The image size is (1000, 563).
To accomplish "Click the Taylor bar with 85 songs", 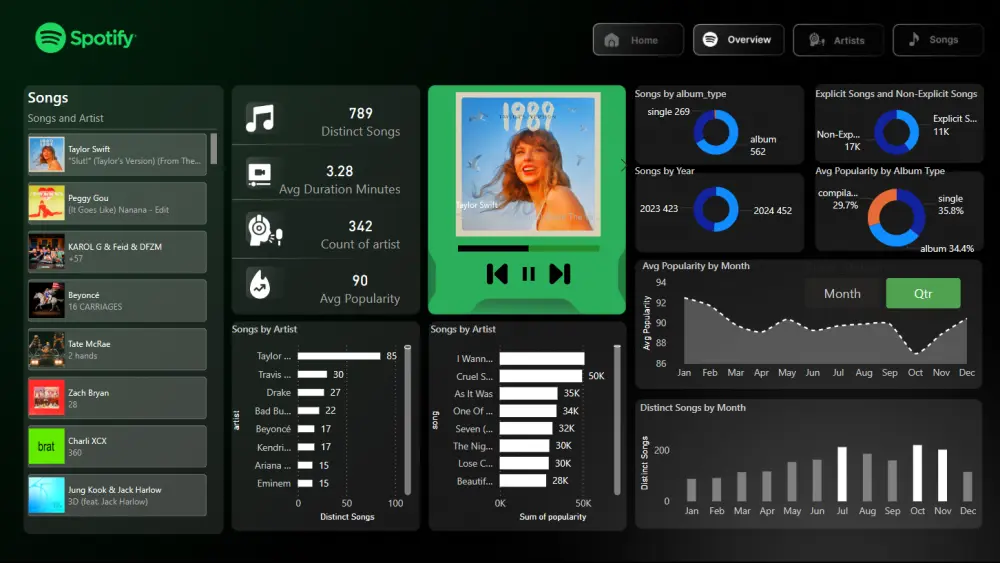I will 339,356.
